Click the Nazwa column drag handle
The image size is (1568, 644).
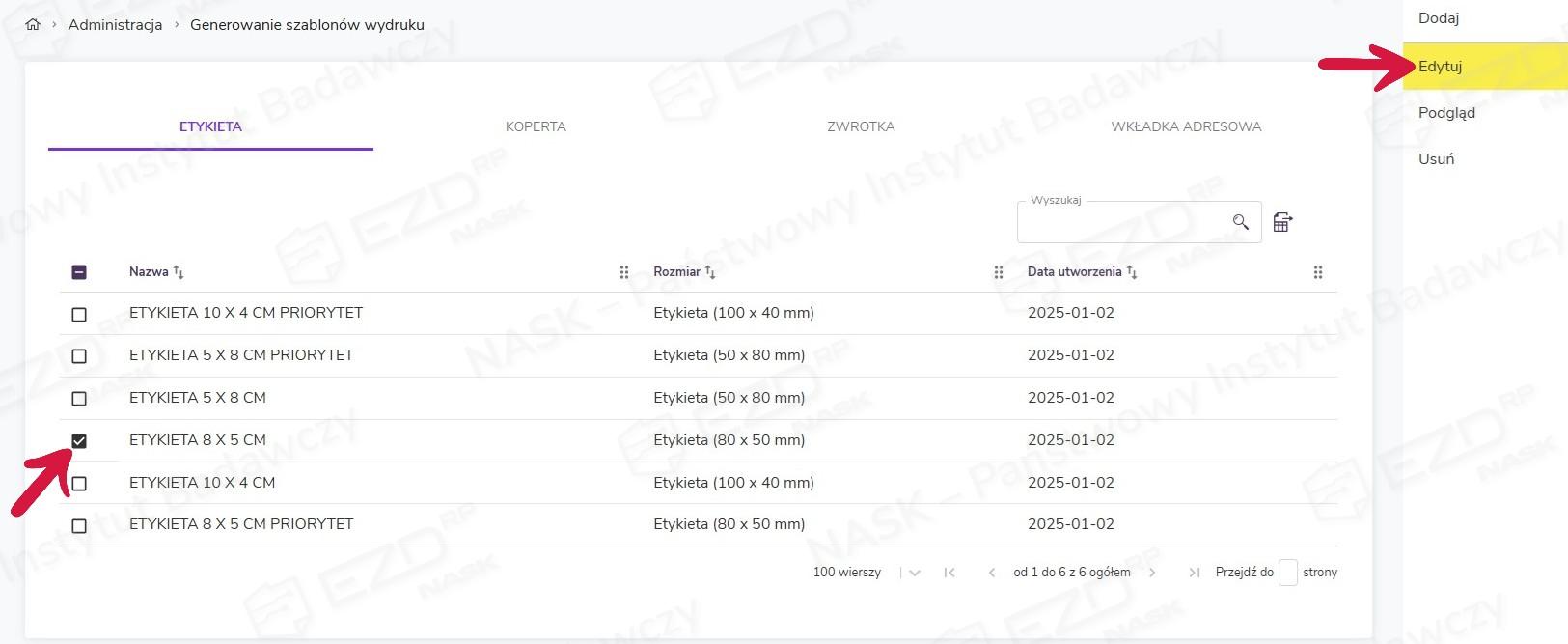[624, 273]
